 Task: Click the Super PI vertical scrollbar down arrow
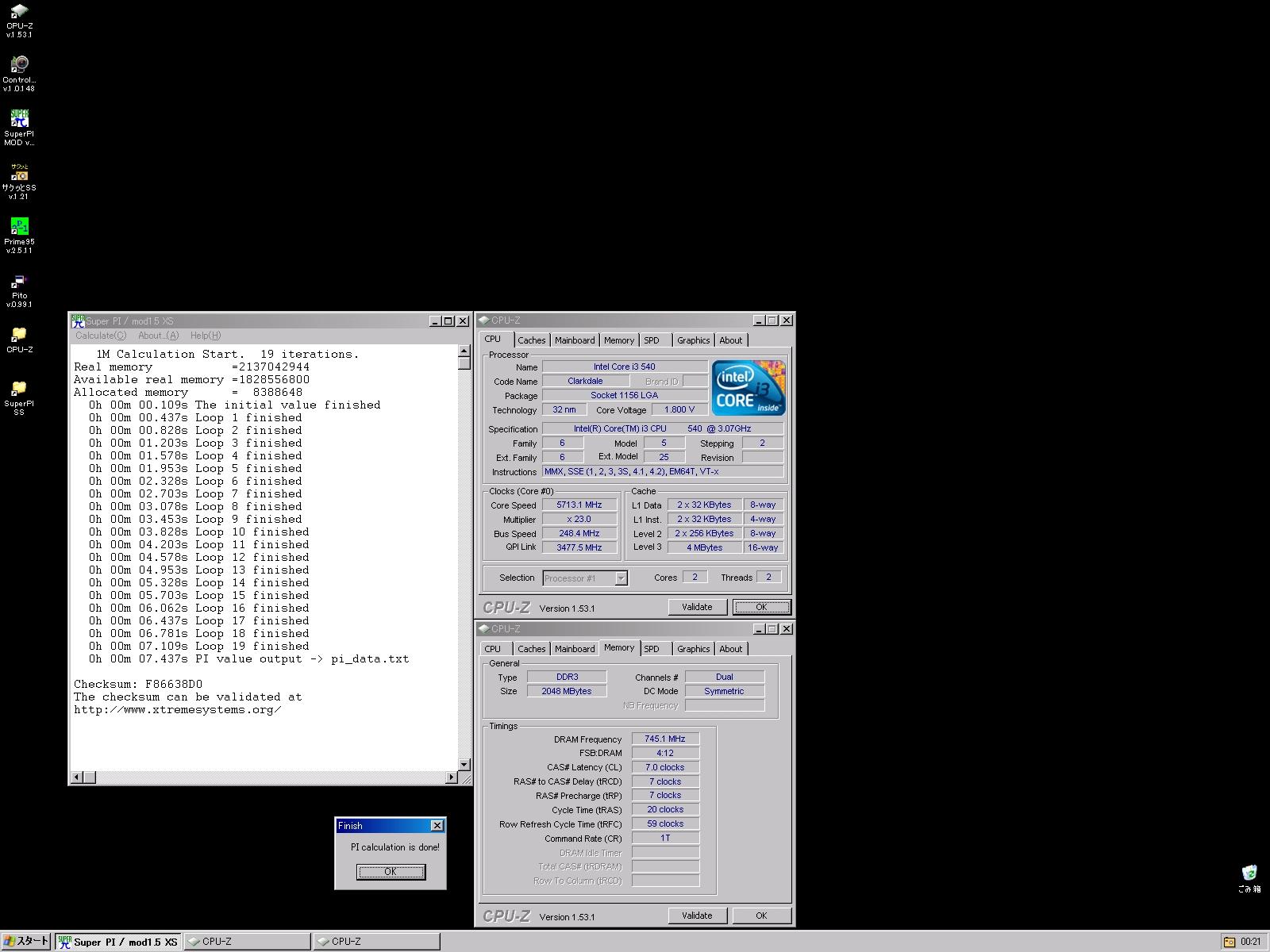[x=464, y=765]
